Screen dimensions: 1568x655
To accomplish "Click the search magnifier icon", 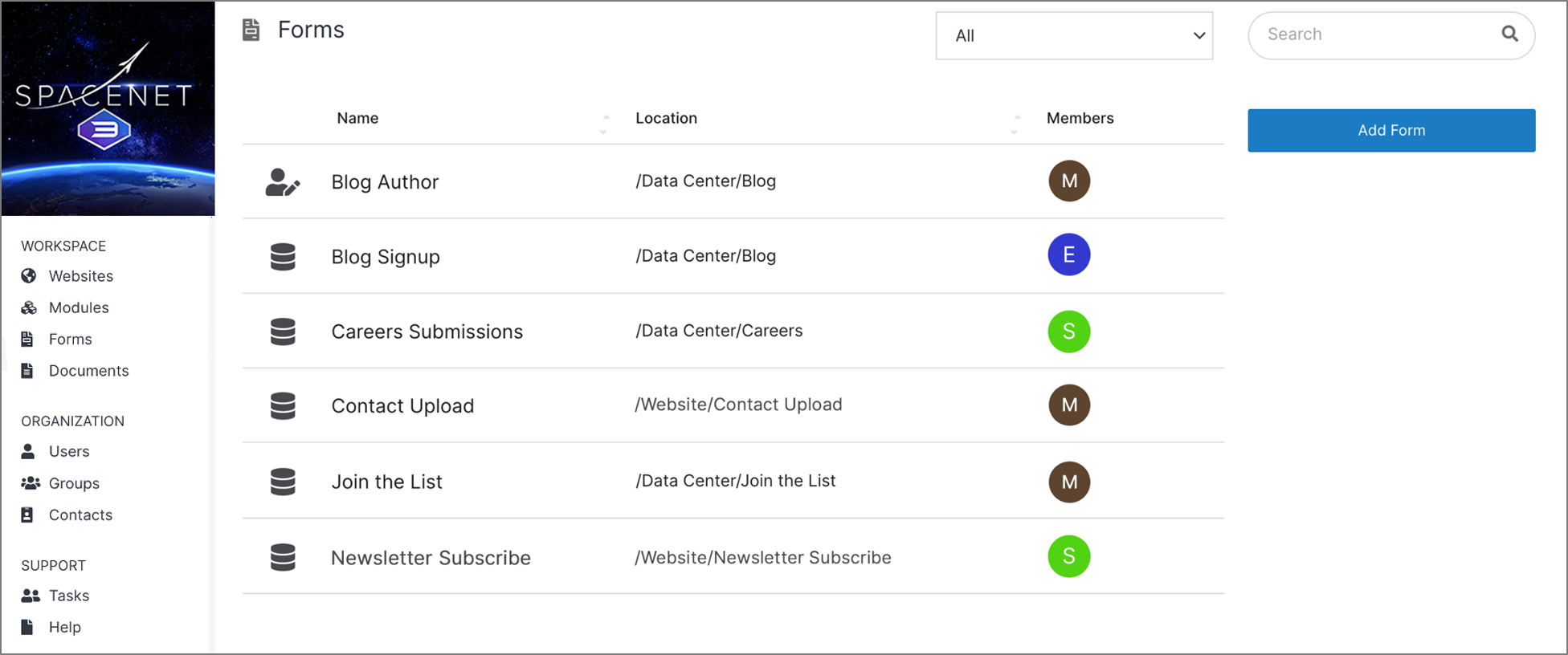I will point(1510,34).
